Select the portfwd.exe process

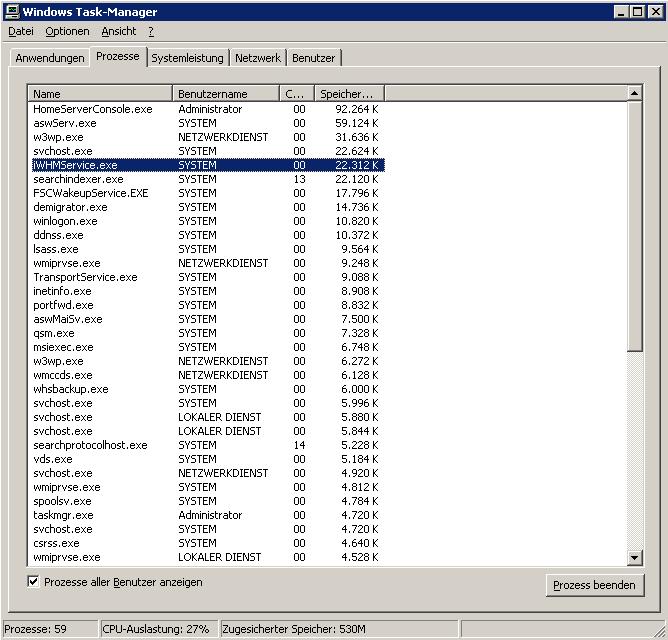(208, 305)
